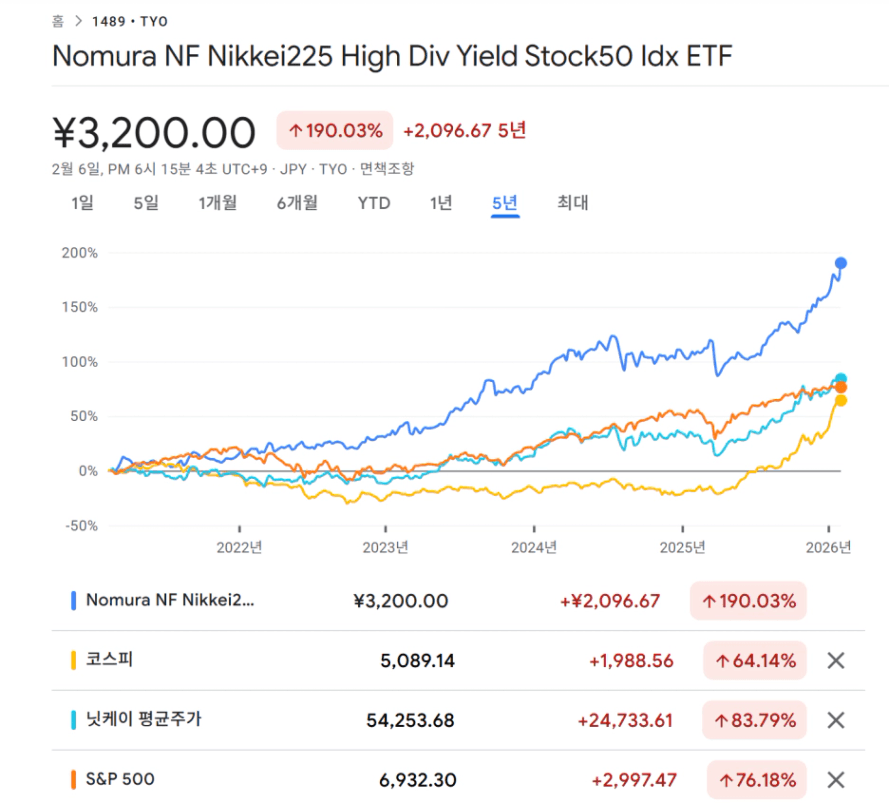Switch to the 1개월 range tab
The image size is (889, 803).
click(217, 203)
